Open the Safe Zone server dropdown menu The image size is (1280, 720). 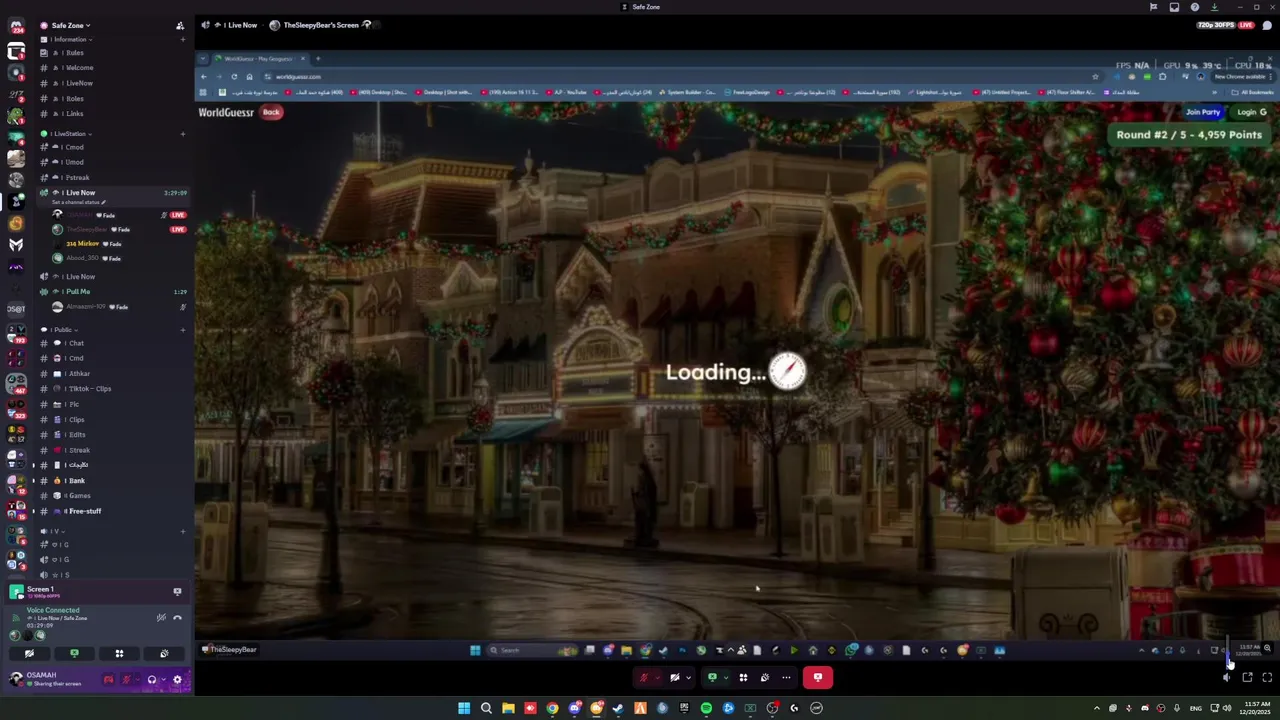click(x=70, y=25)
